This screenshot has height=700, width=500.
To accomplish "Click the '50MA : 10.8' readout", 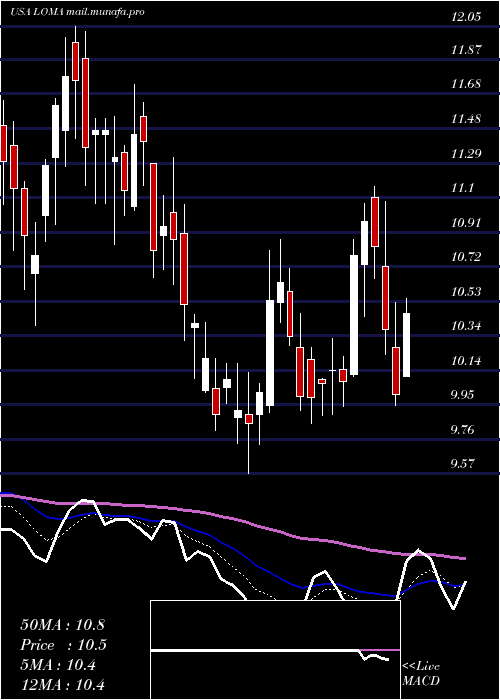I will click(x=62, y=625).
